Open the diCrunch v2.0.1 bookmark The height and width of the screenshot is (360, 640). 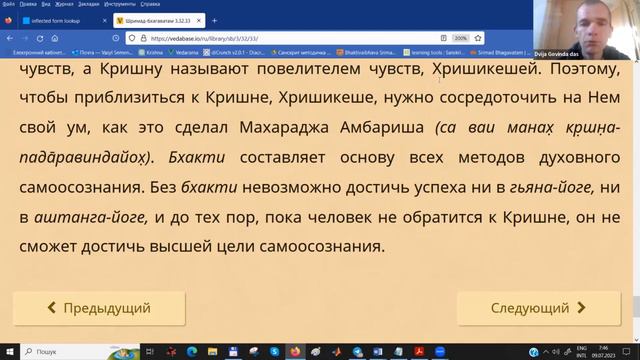[234, 53]
